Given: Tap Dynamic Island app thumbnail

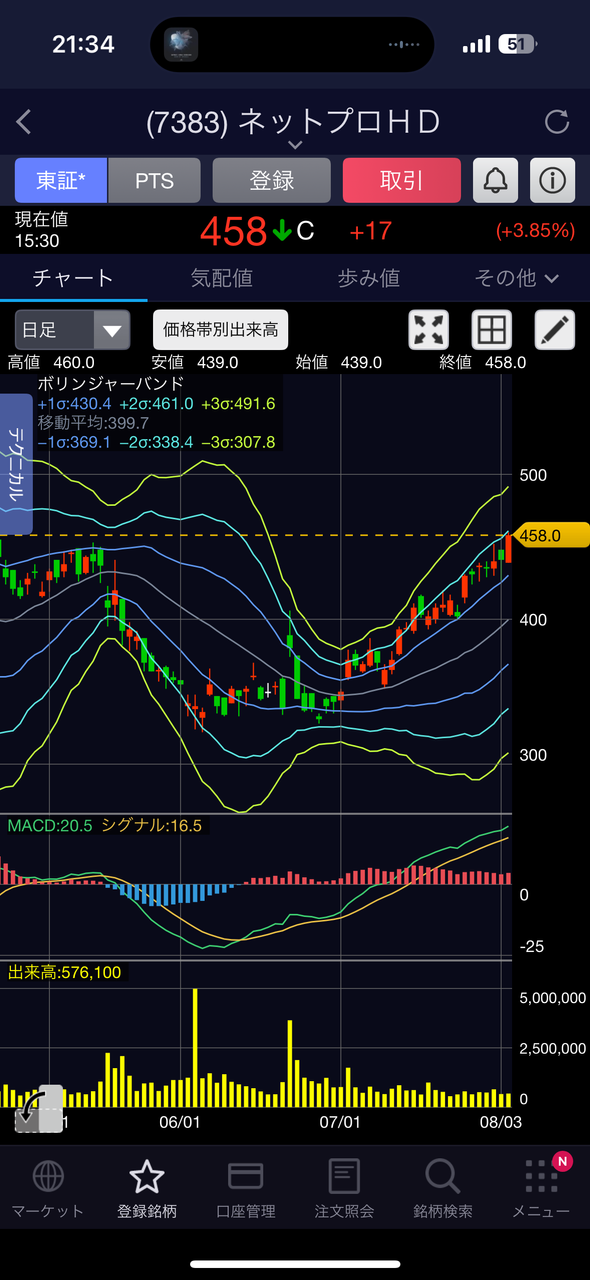Looking at the screenshot, I should point(181,44).
